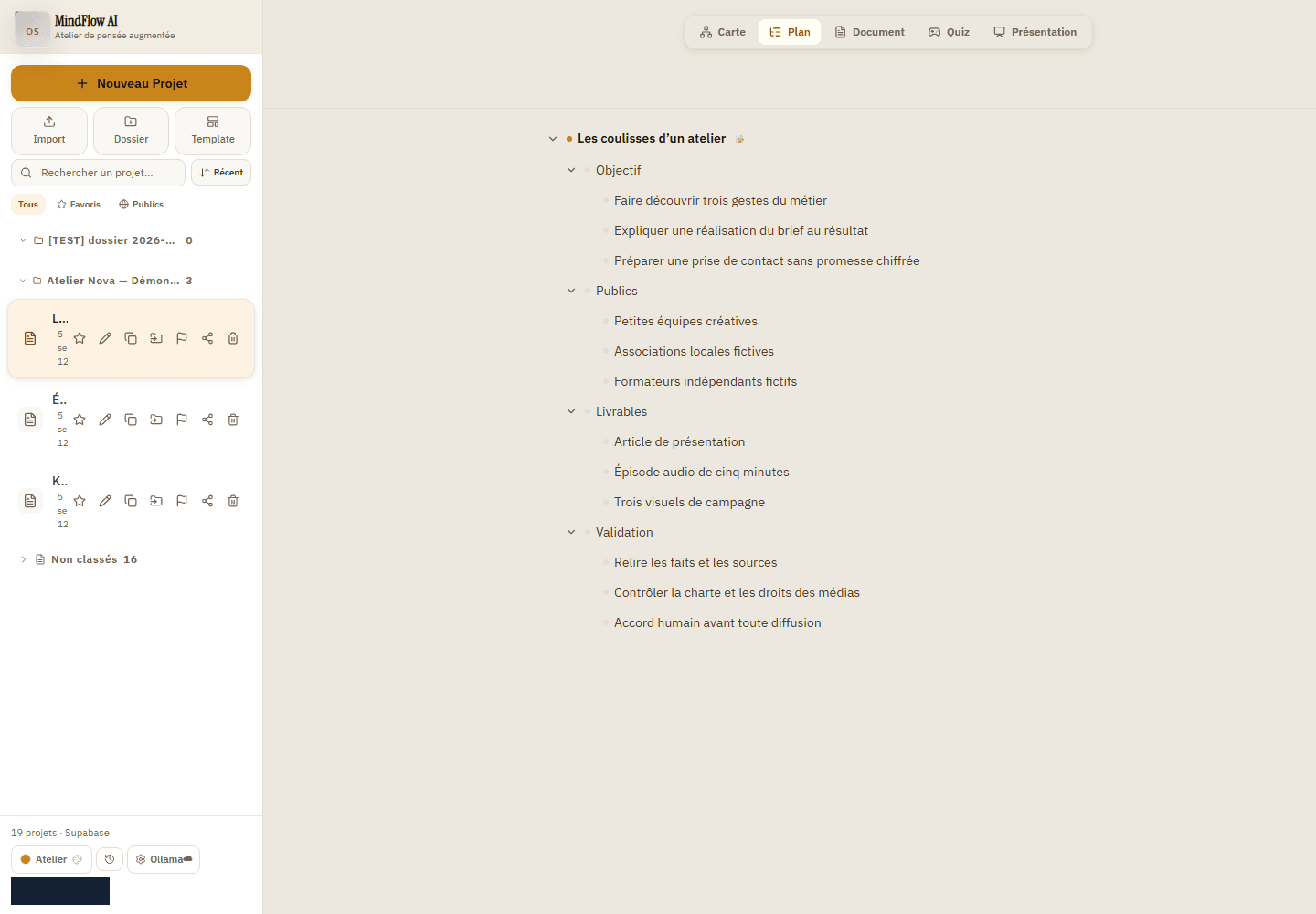Share the "É…" project
This screenshot has height=914, width=1316.
point(207,420)
